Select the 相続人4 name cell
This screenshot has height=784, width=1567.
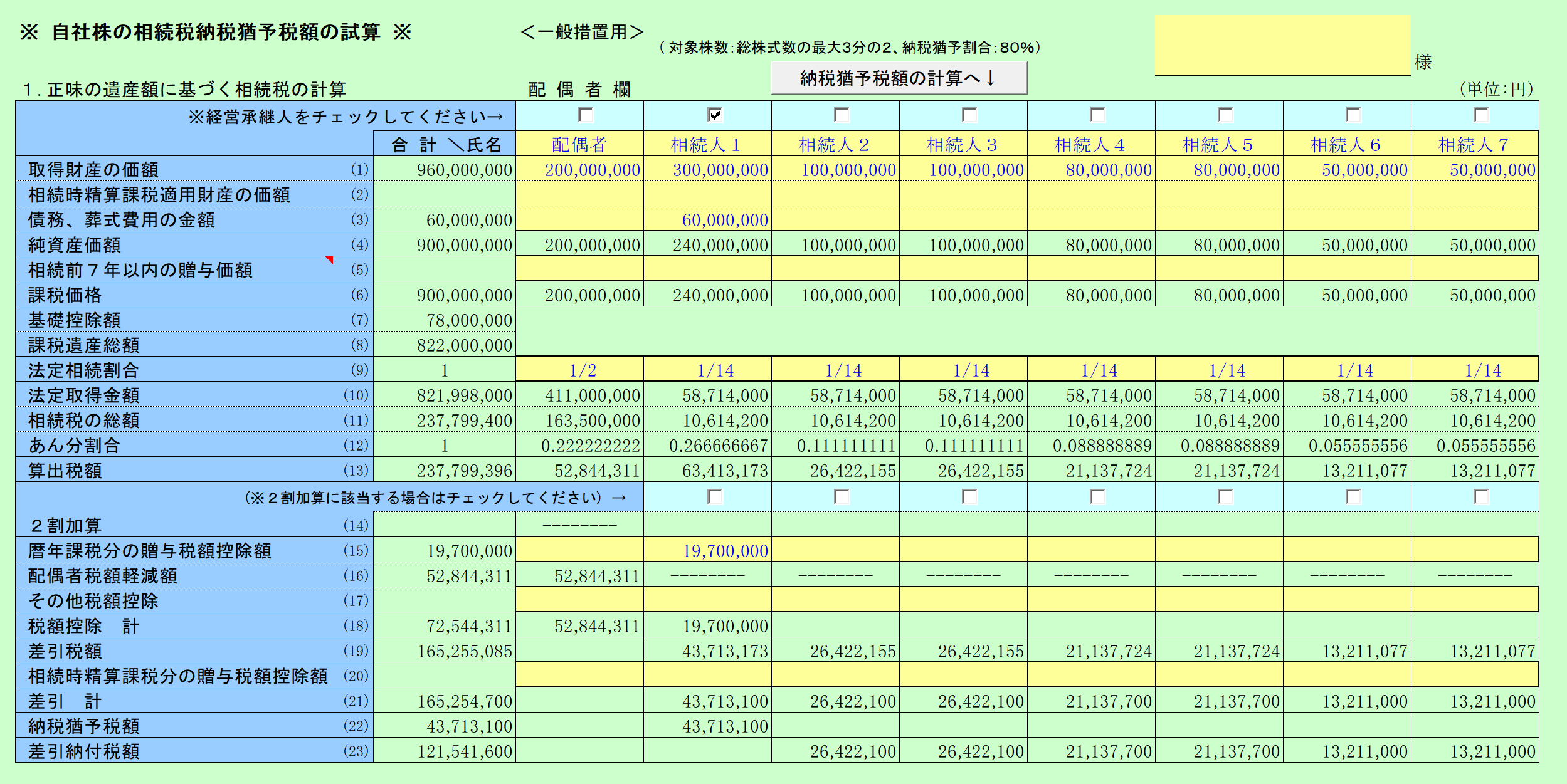1091,144
